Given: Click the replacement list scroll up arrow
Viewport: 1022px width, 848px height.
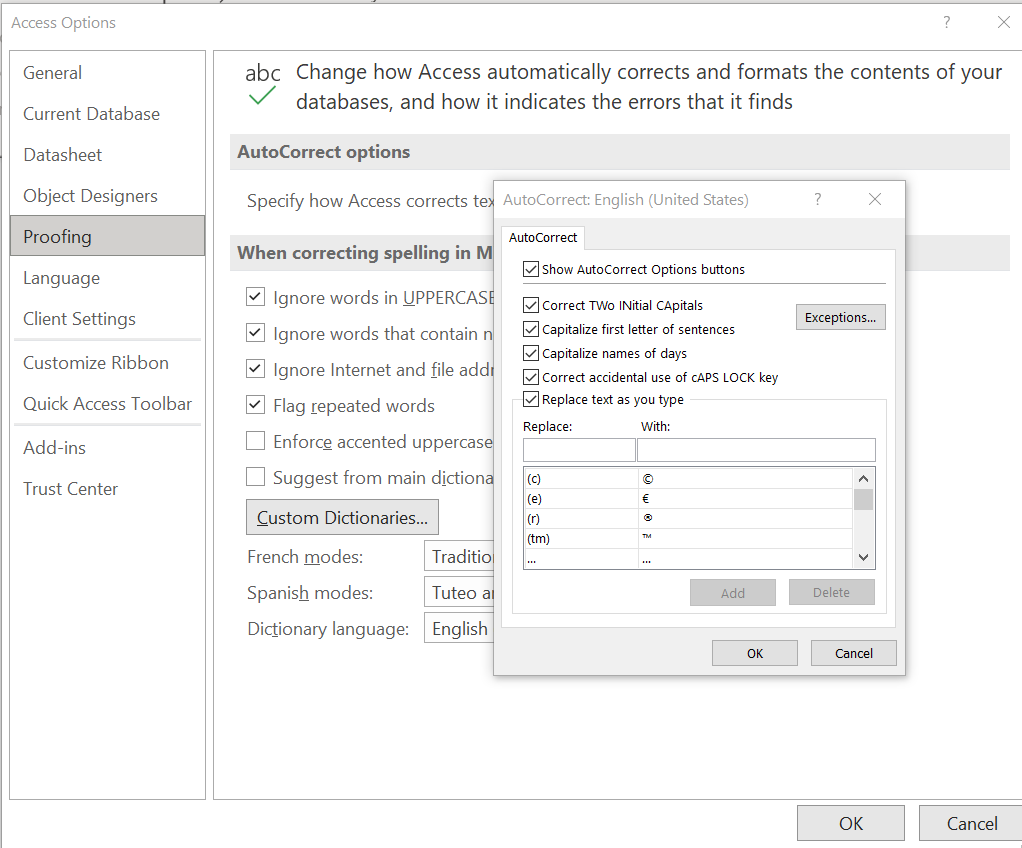Looking at the screenshot, I should 864,478.
